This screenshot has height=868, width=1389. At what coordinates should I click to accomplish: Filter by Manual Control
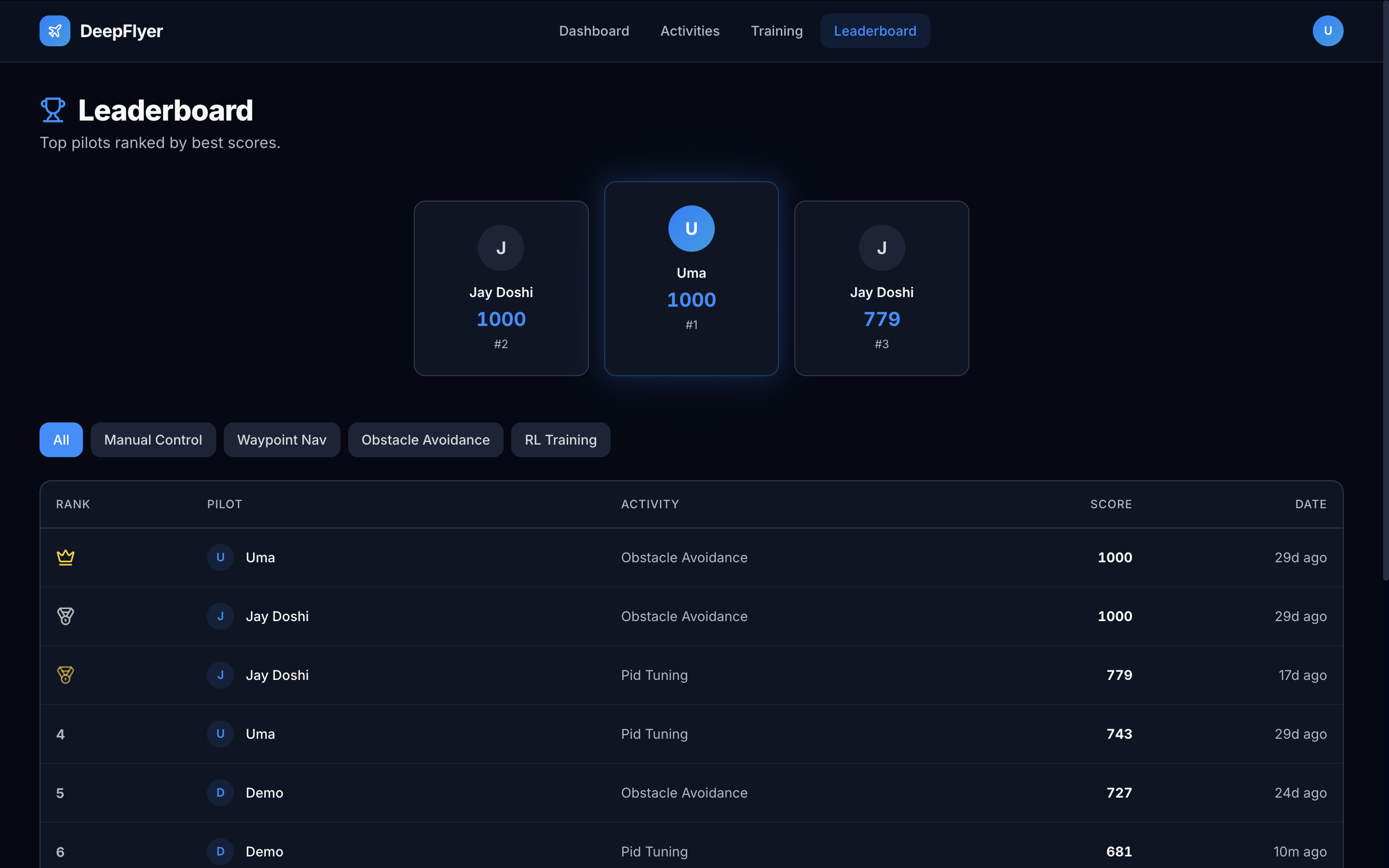tap(153, 440)
